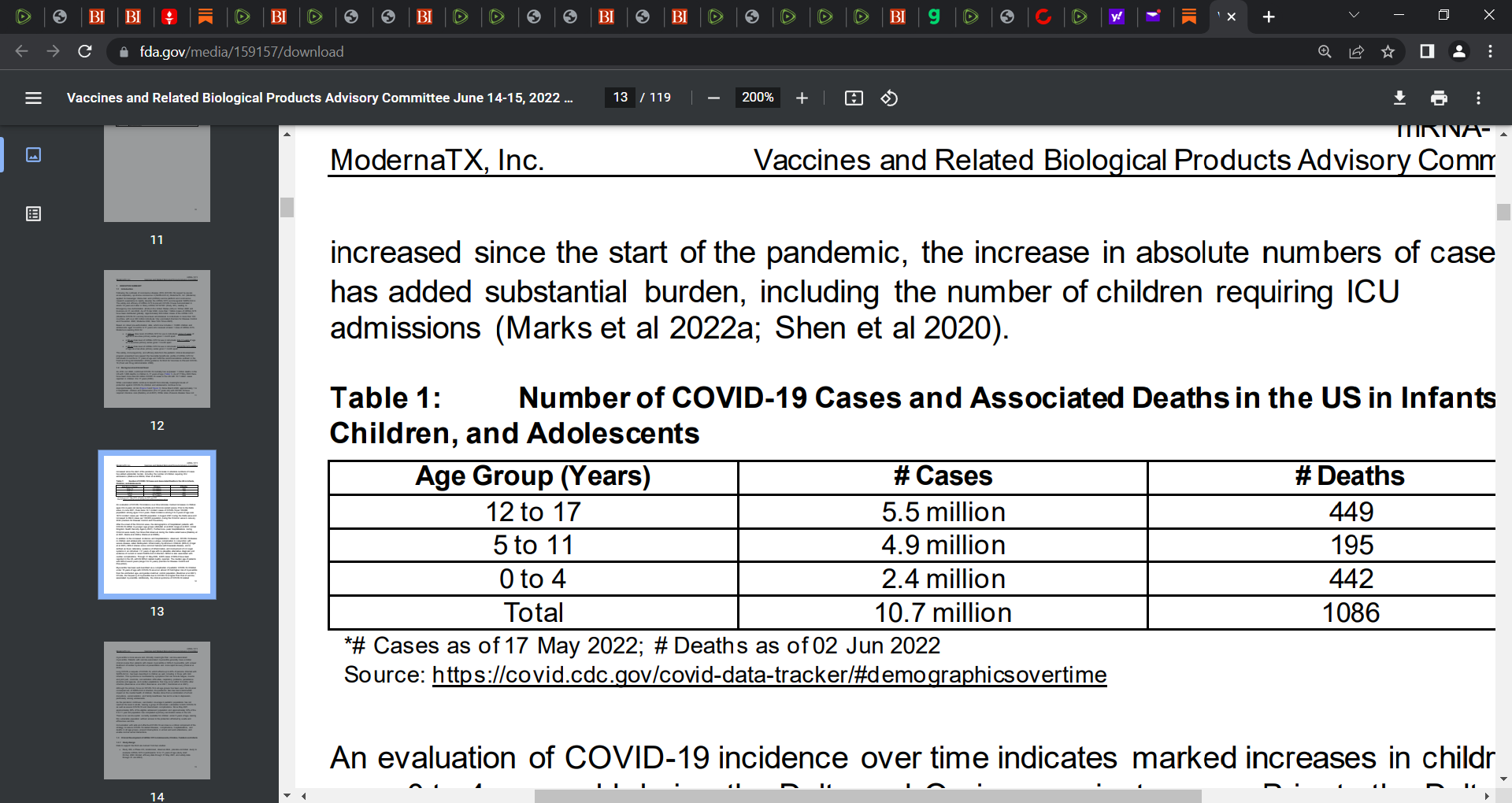1512x803 pixels.
Task: Bookmark this tab with star
Action: tap(1388, 51)
